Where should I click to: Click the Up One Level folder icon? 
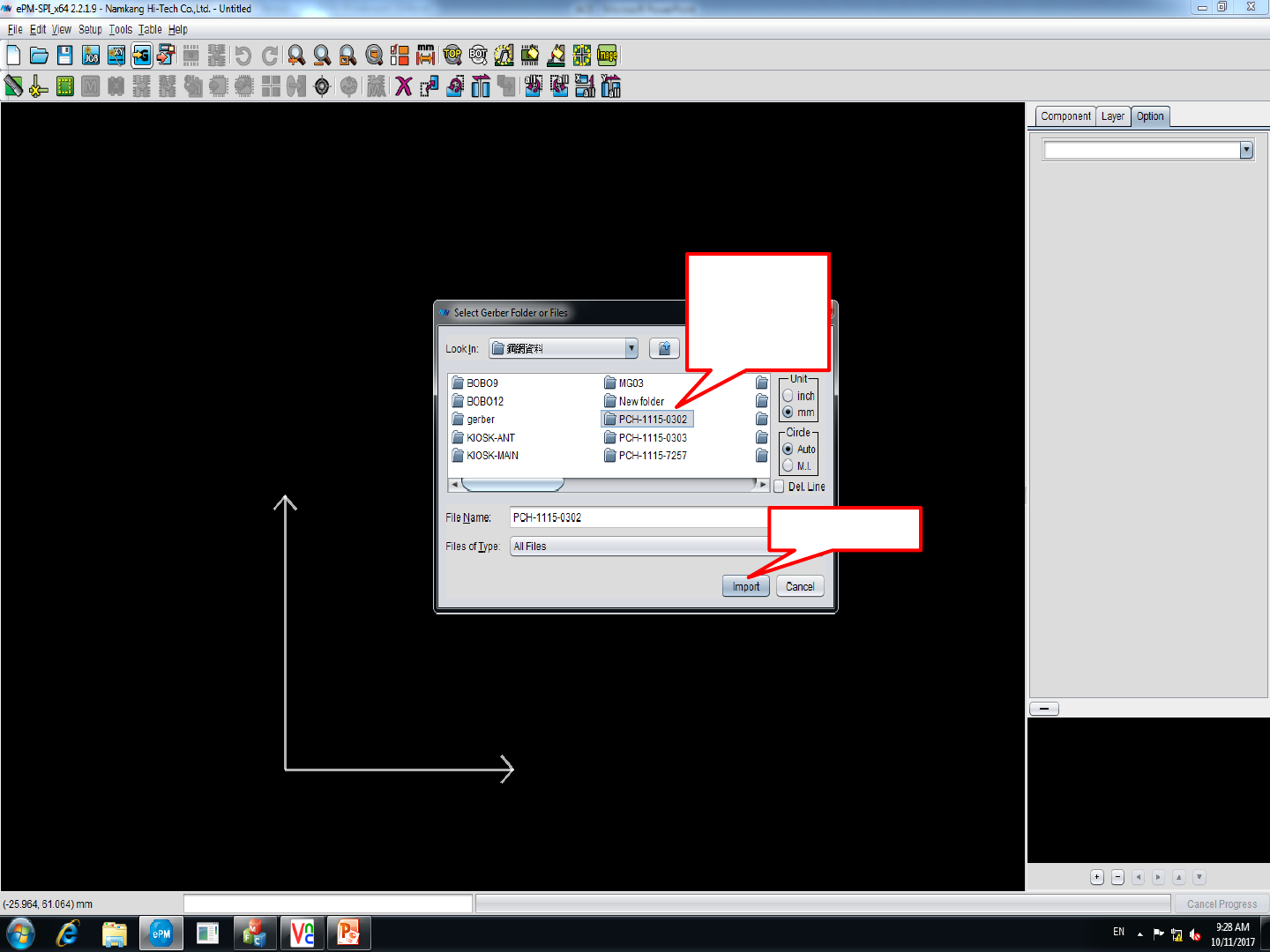664,348
